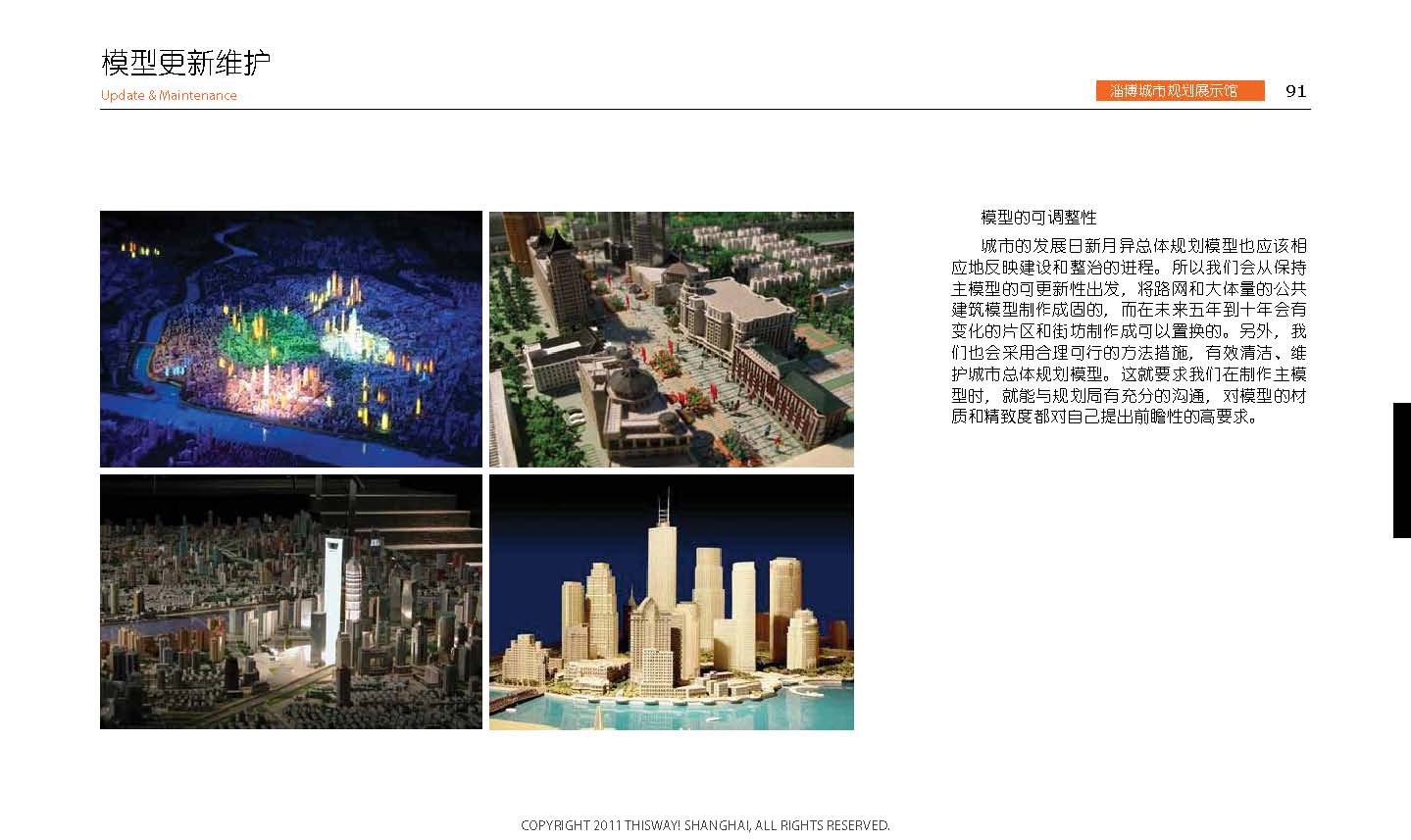
Task: Click the heading 模型更新维护
Action: click(186, 63)
